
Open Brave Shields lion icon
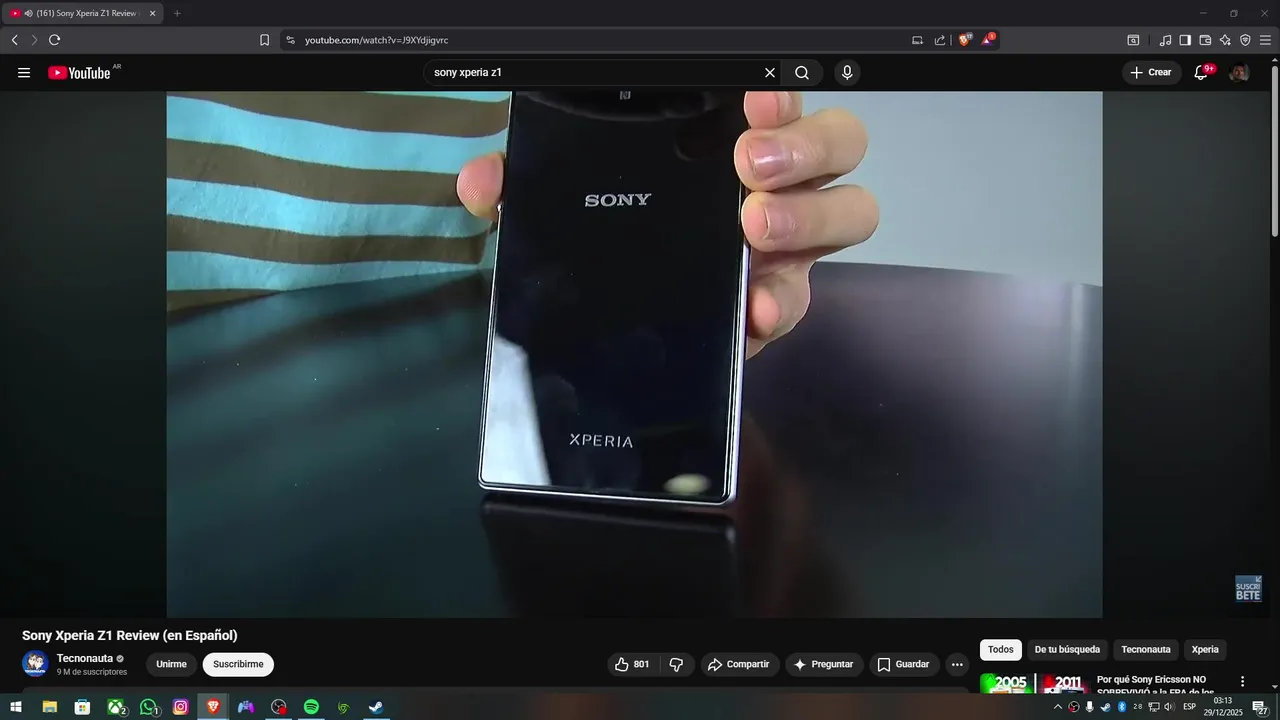[x=965, y=40]
